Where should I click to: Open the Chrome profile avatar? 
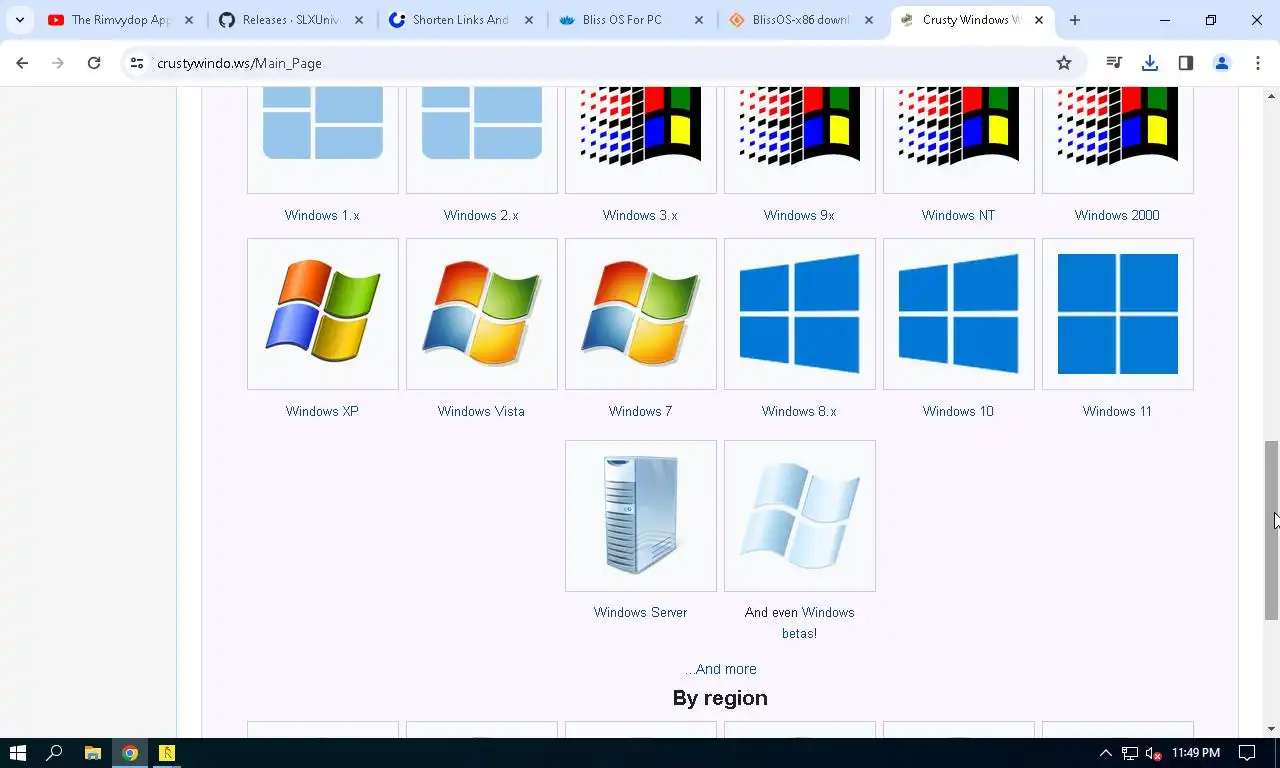(x=1222, y=63)
